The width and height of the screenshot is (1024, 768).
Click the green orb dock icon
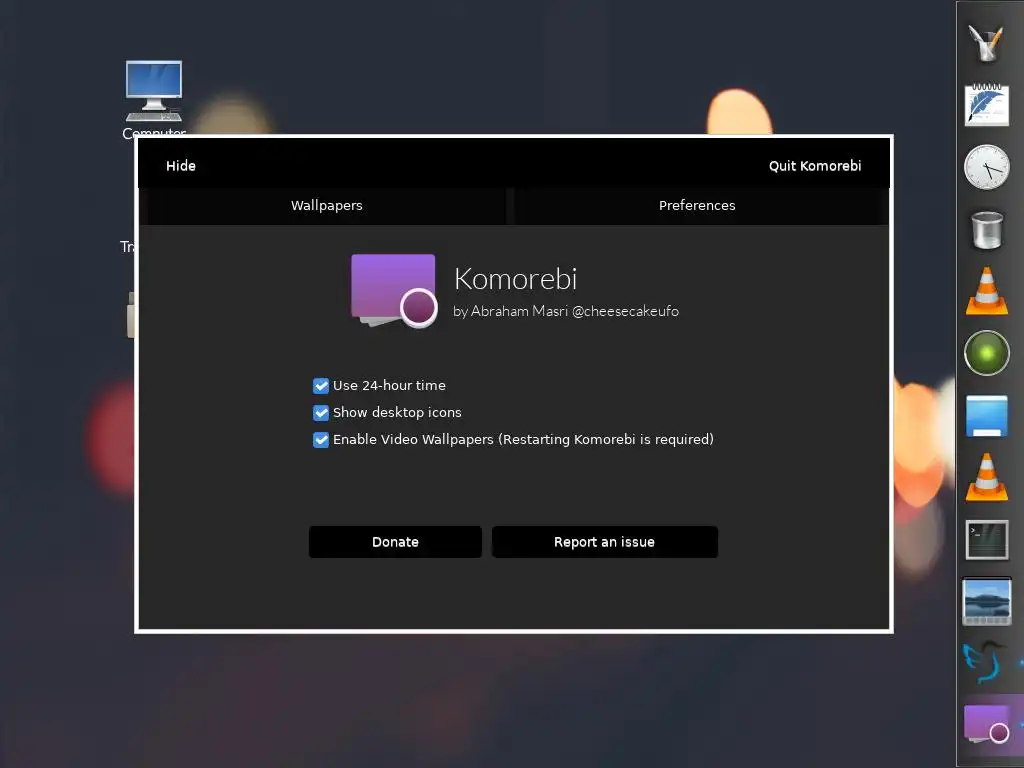point(986,353)
